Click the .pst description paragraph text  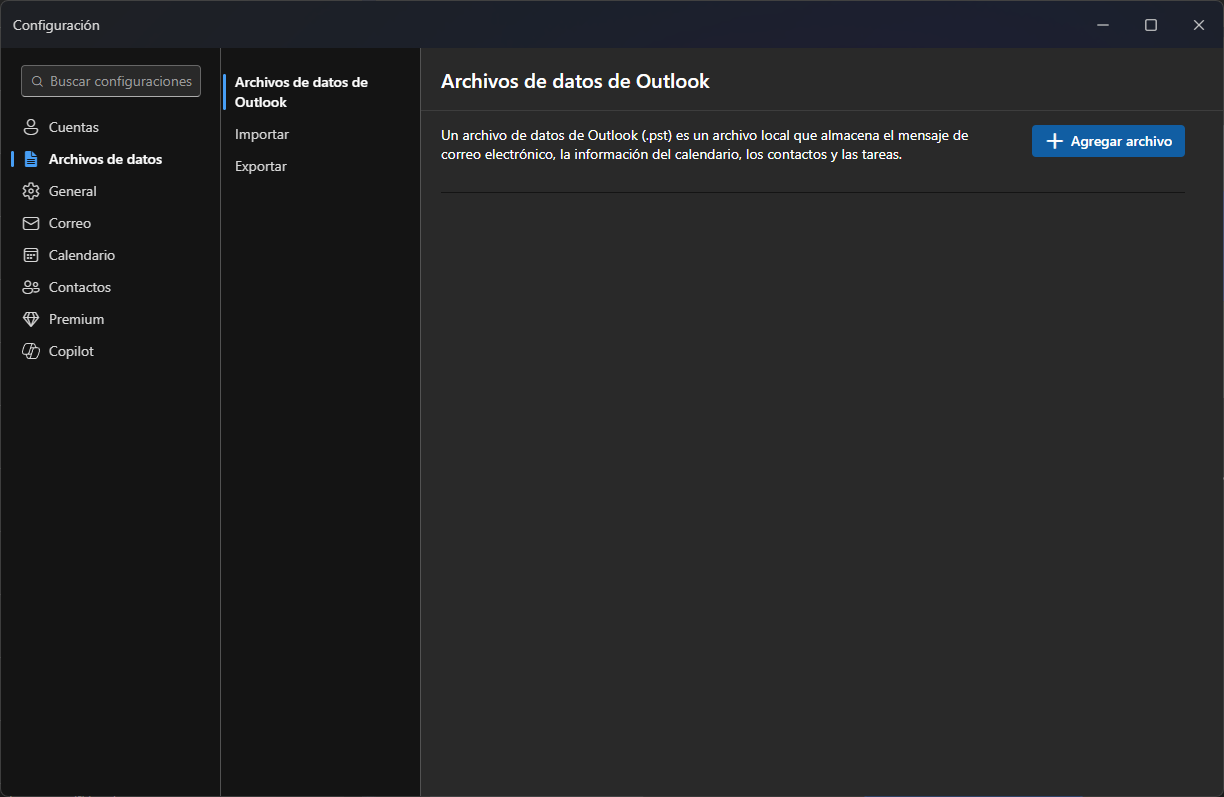coord(705,145)
